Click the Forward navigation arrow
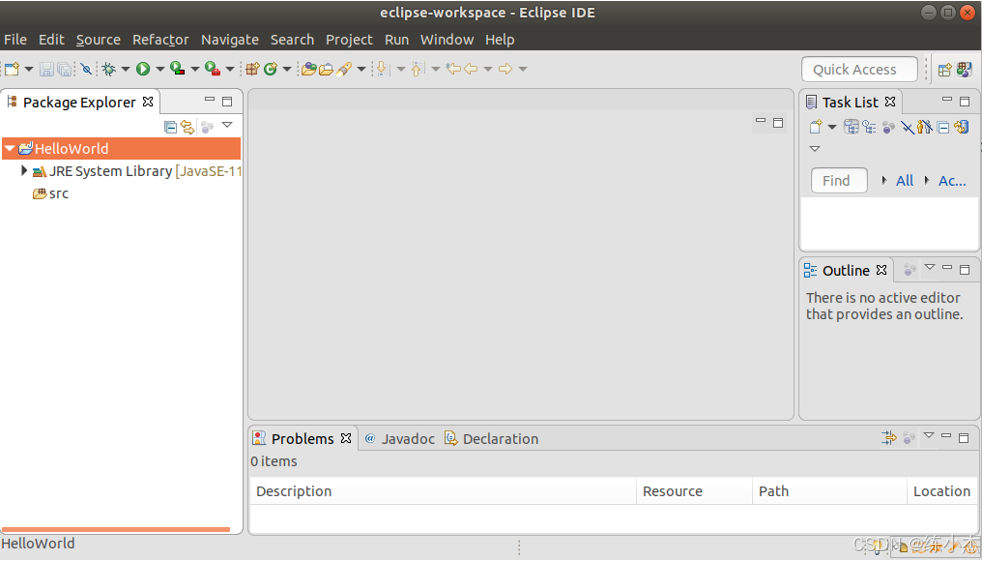Viewport: 984px width, 562px height. coord(505,69)
